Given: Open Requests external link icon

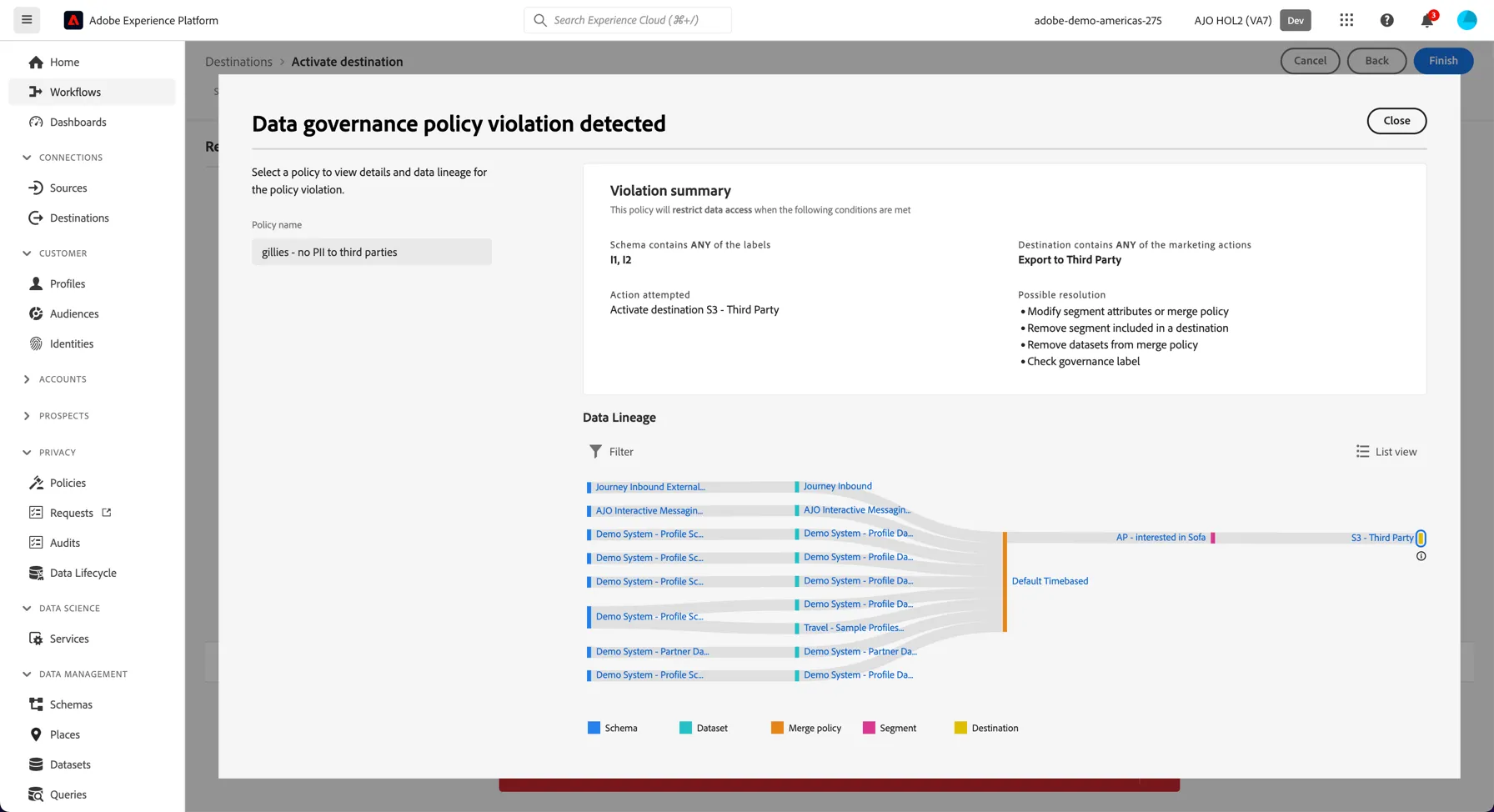Looking at the screenshot, I should (107, 512).
